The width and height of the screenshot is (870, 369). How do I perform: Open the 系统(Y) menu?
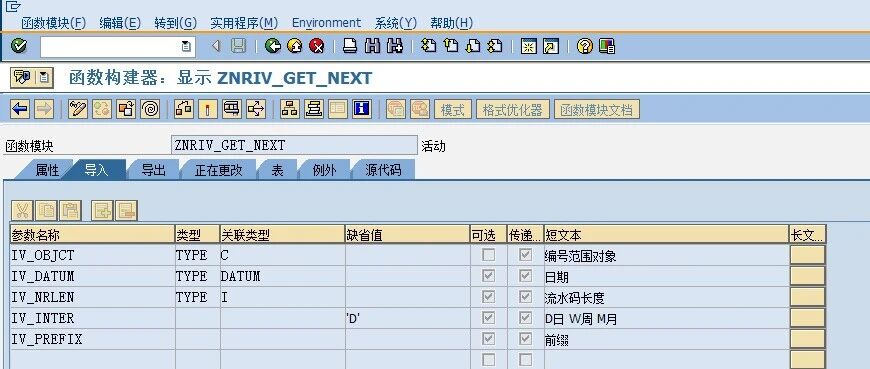click(396, 23)
